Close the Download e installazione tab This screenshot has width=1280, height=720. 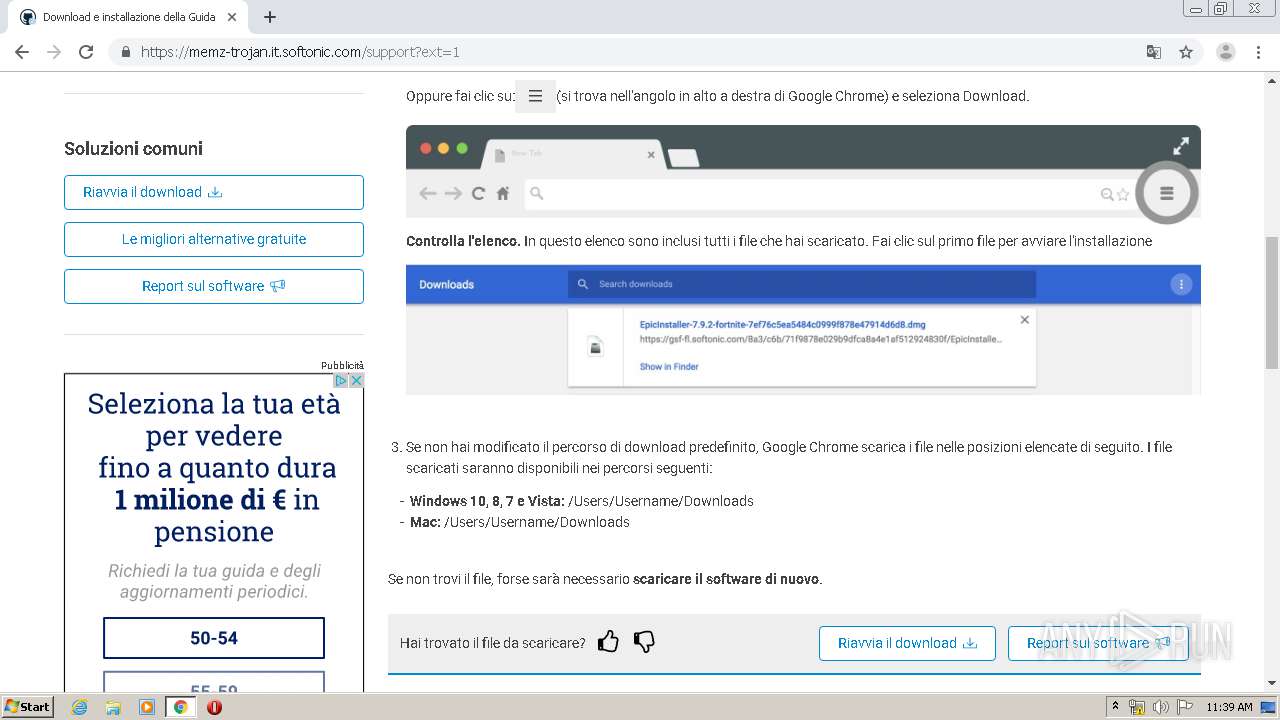coord(232,17)
